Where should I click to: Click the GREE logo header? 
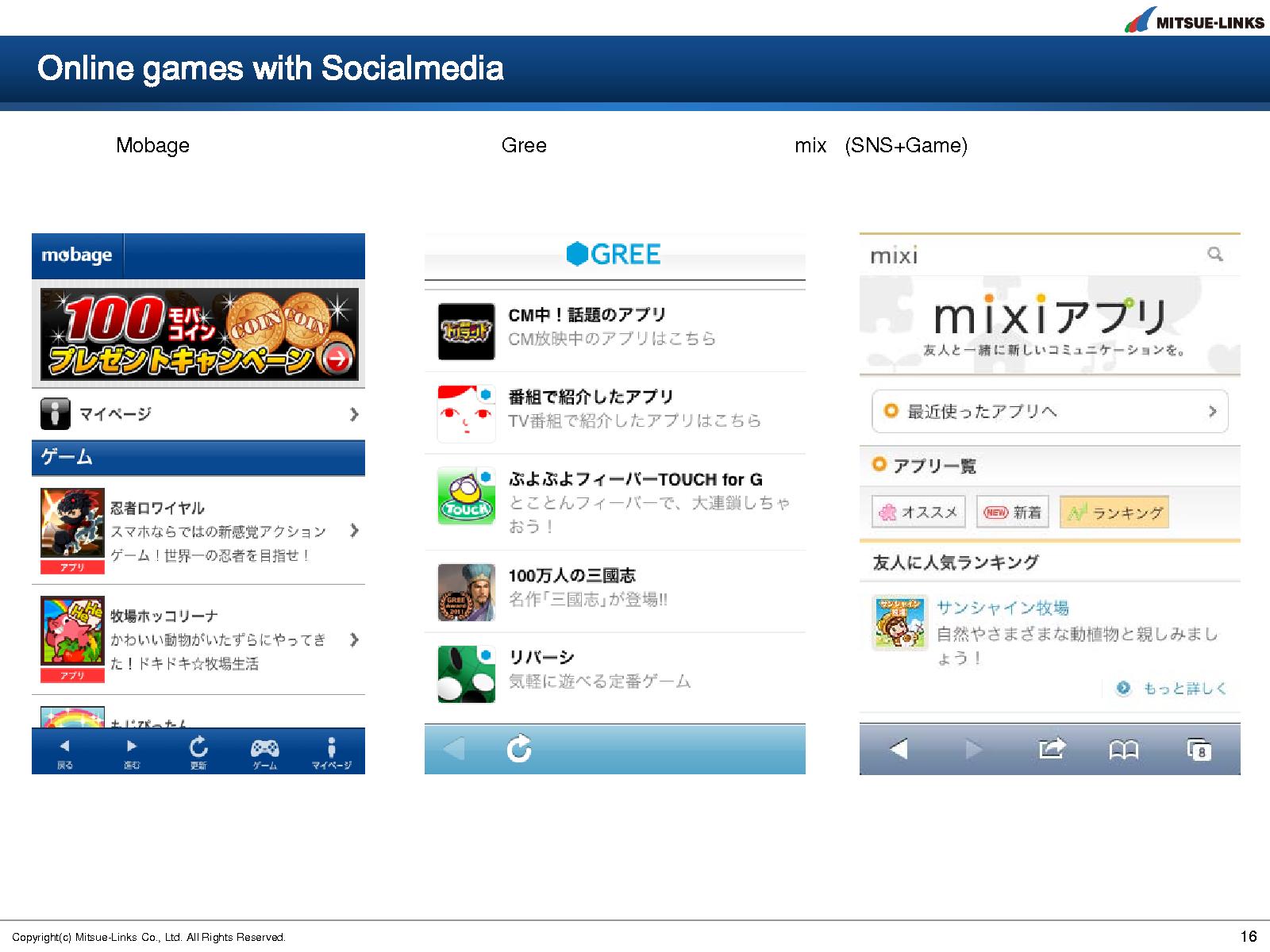click(614, 255)
